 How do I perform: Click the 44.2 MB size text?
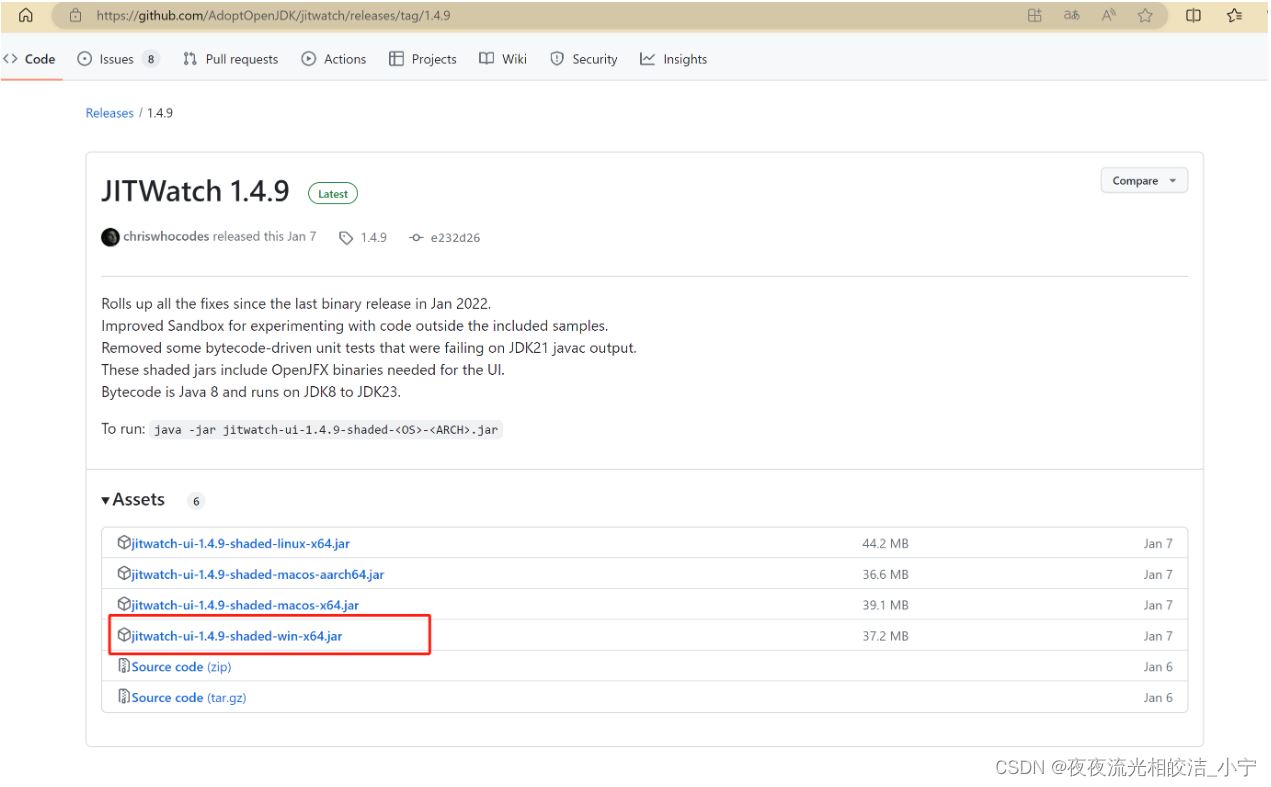tap(885, 544)
